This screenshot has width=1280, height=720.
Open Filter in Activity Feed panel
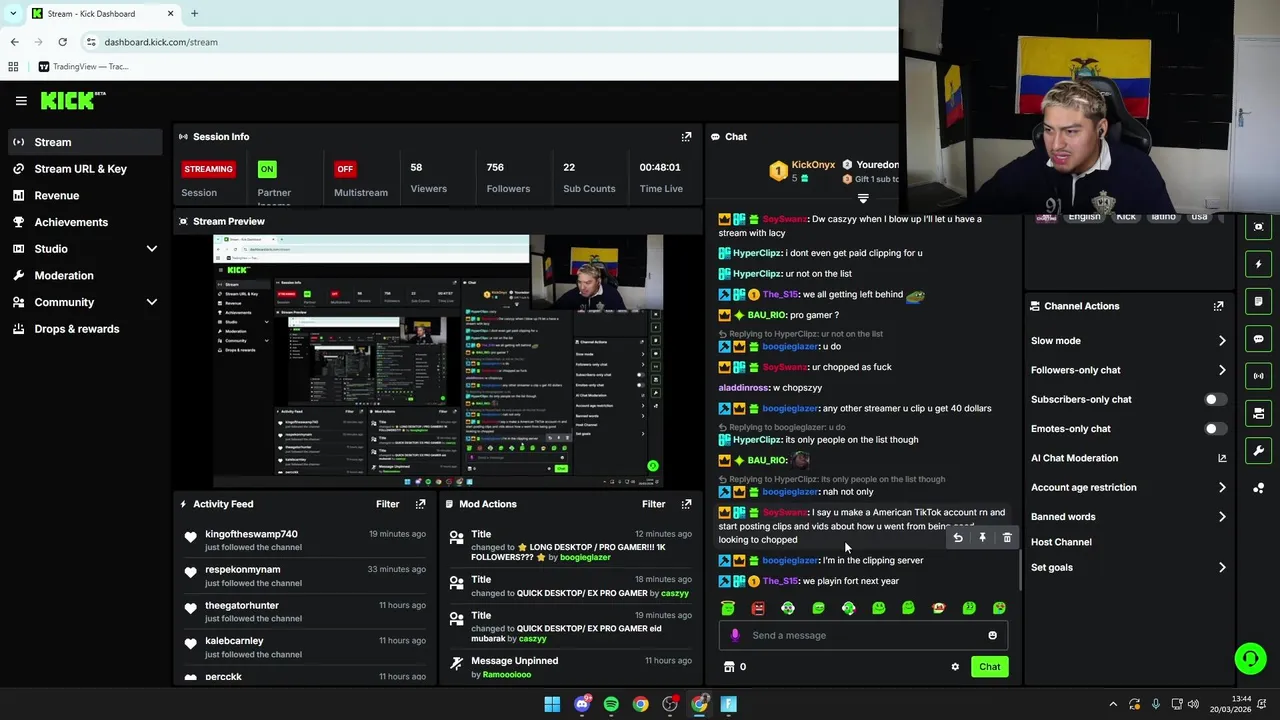pyautogui.click(x=387, y=504)
